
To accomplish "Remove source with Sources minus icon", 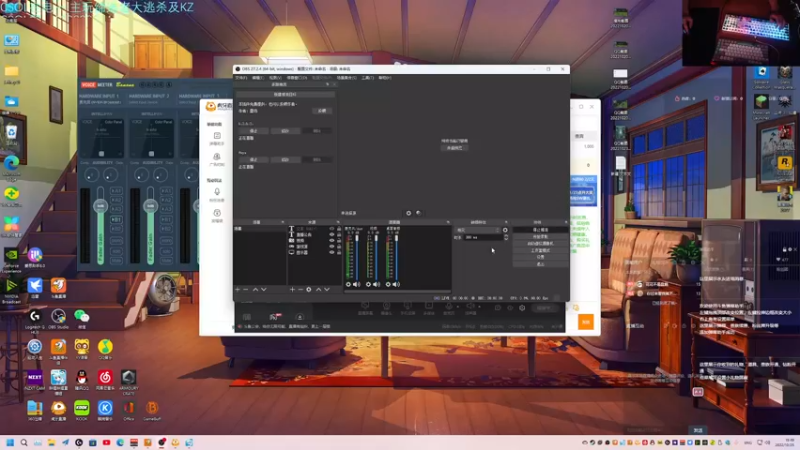I will (301, 289).
